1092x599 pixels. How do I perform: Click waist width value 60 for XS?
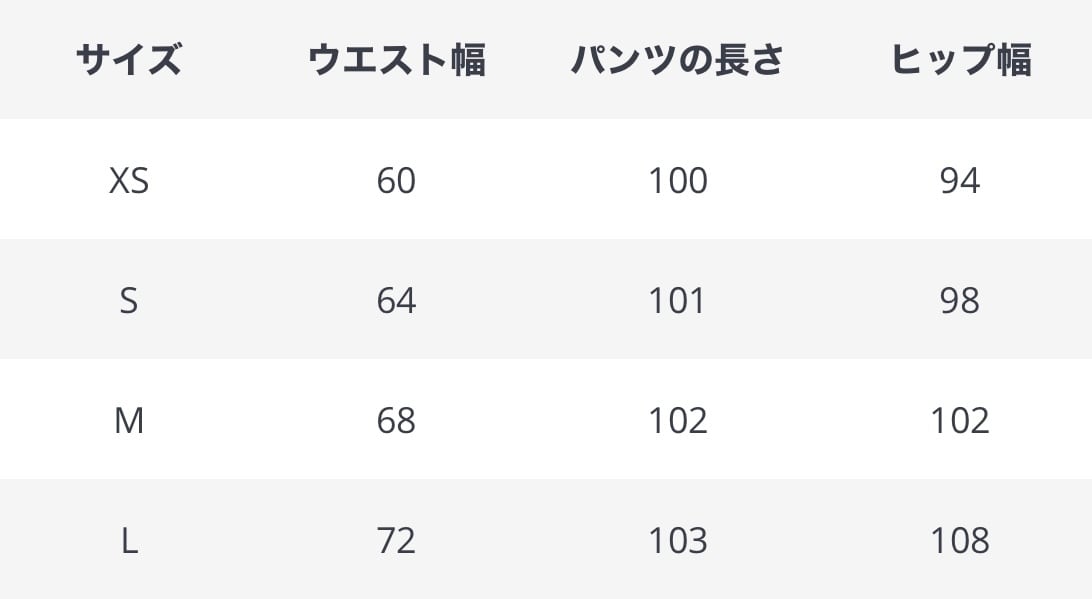click(x=396, y=181)
